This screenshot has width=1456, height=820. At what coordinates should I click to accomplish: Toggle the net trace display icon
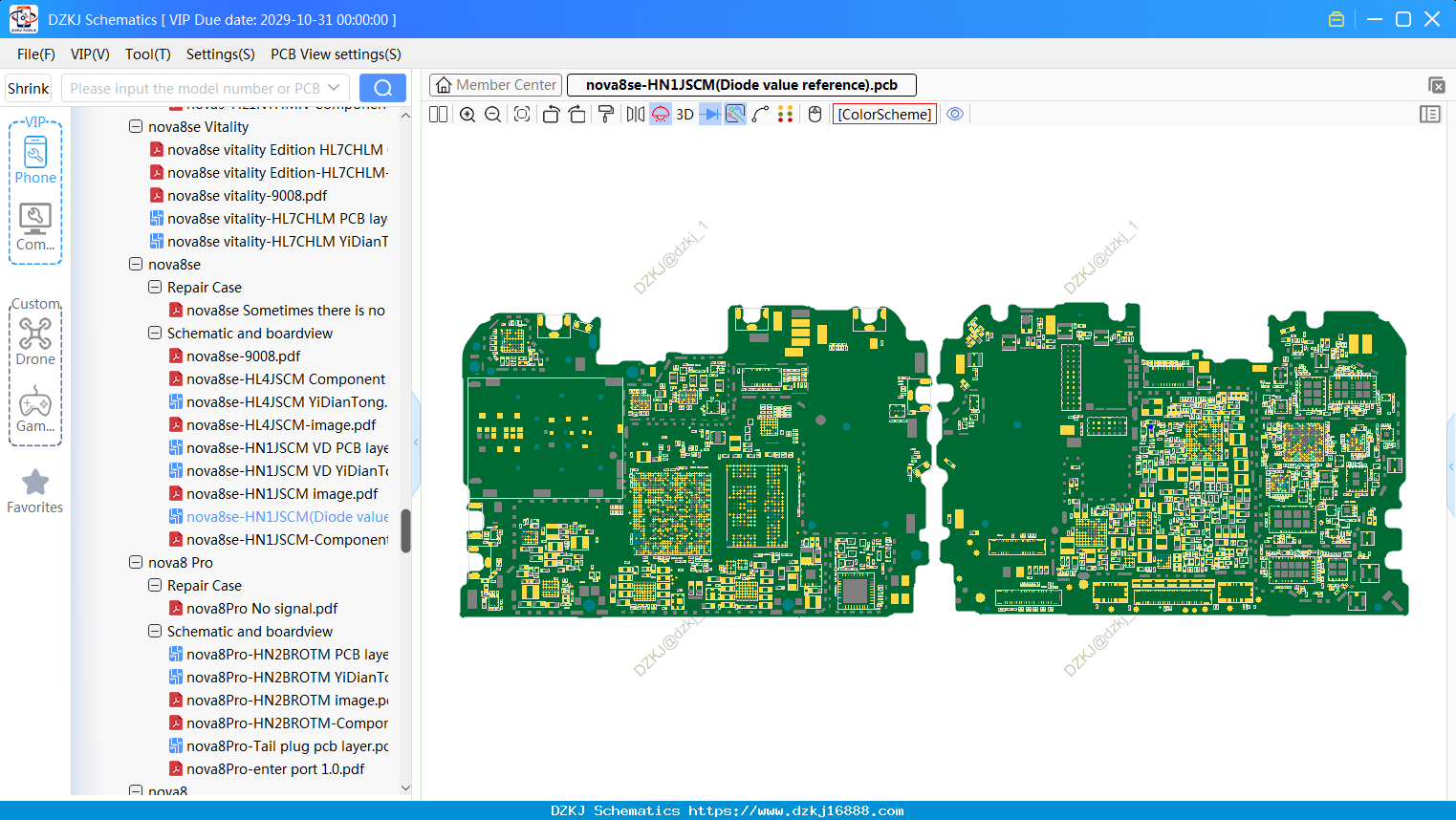click(735, 114)
